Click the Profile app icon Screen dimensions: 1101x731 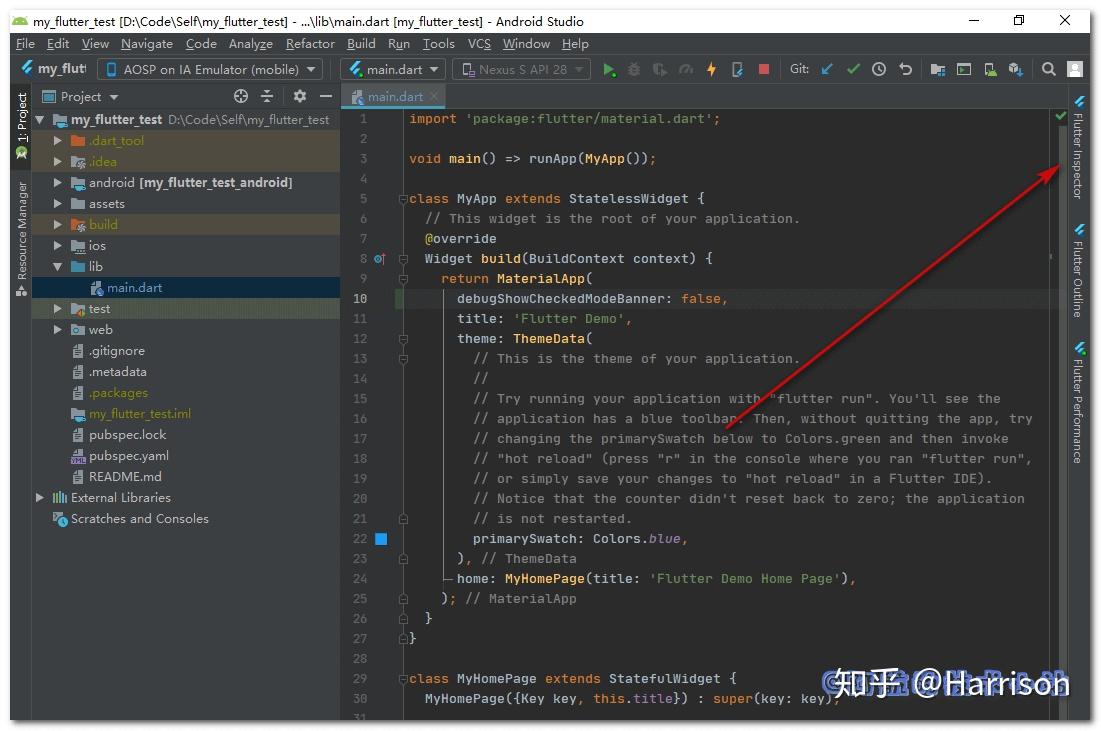click(x=685, y=70)
